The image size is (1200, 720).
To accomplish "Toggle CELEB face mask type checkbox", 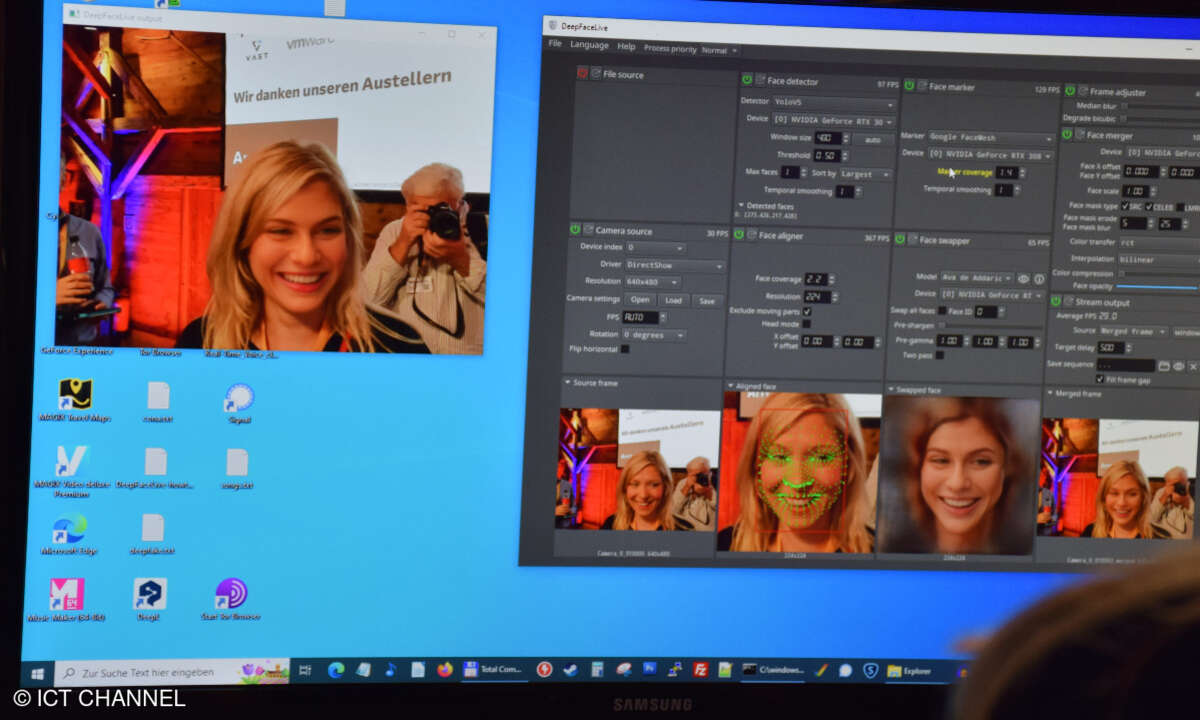I will click(x=1150, y=207).
